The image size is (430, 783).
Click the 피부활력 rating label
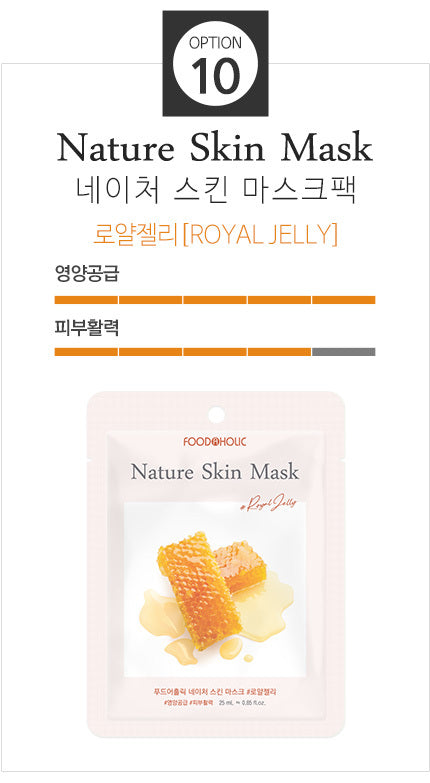pos(86,328)
